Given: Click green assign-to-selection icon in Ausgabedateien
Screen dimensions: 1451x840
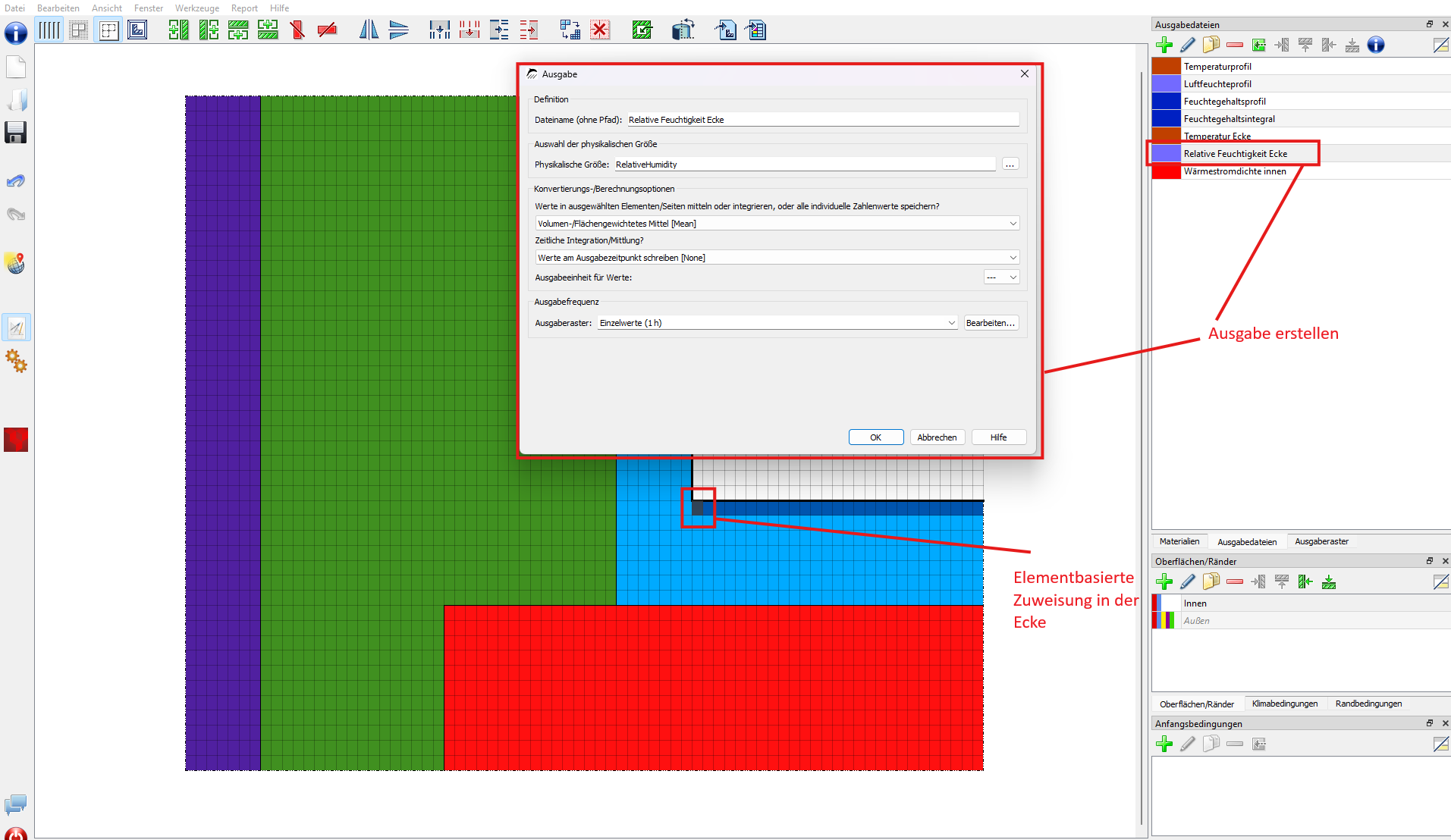Looking at the screenshot, I should click(1258, 45).
